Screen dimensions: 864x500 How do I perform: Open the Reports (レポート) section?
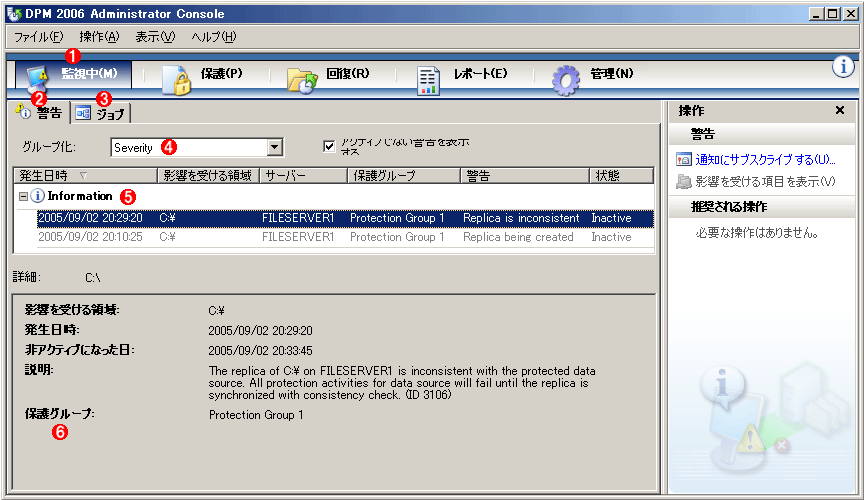coord(462,79)
